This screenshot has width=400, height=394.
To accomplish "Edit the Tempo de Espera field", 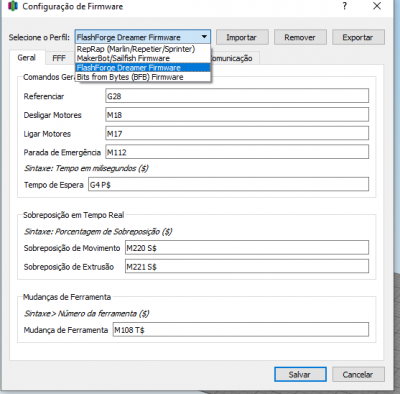I will pos(228,184).
